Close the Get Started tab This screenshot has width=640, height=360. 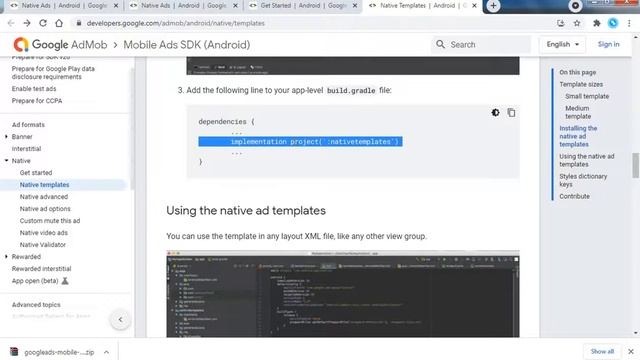355,6
